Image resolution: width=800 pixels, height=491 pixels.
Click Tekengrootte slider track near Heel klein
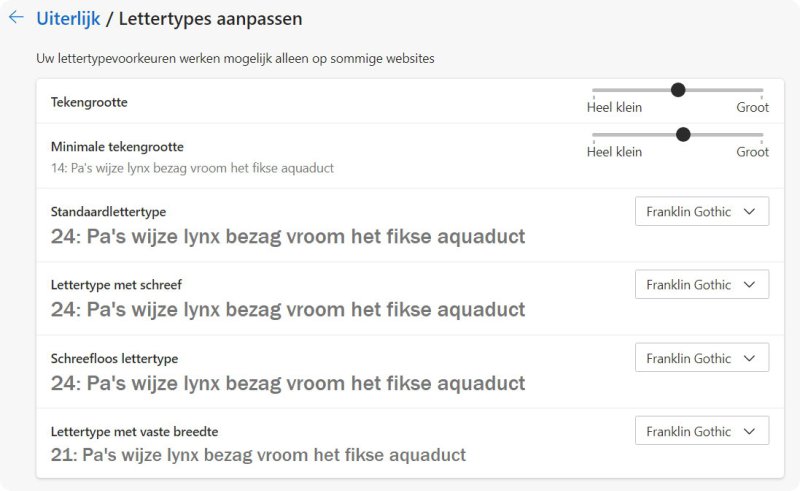(605, 90)
